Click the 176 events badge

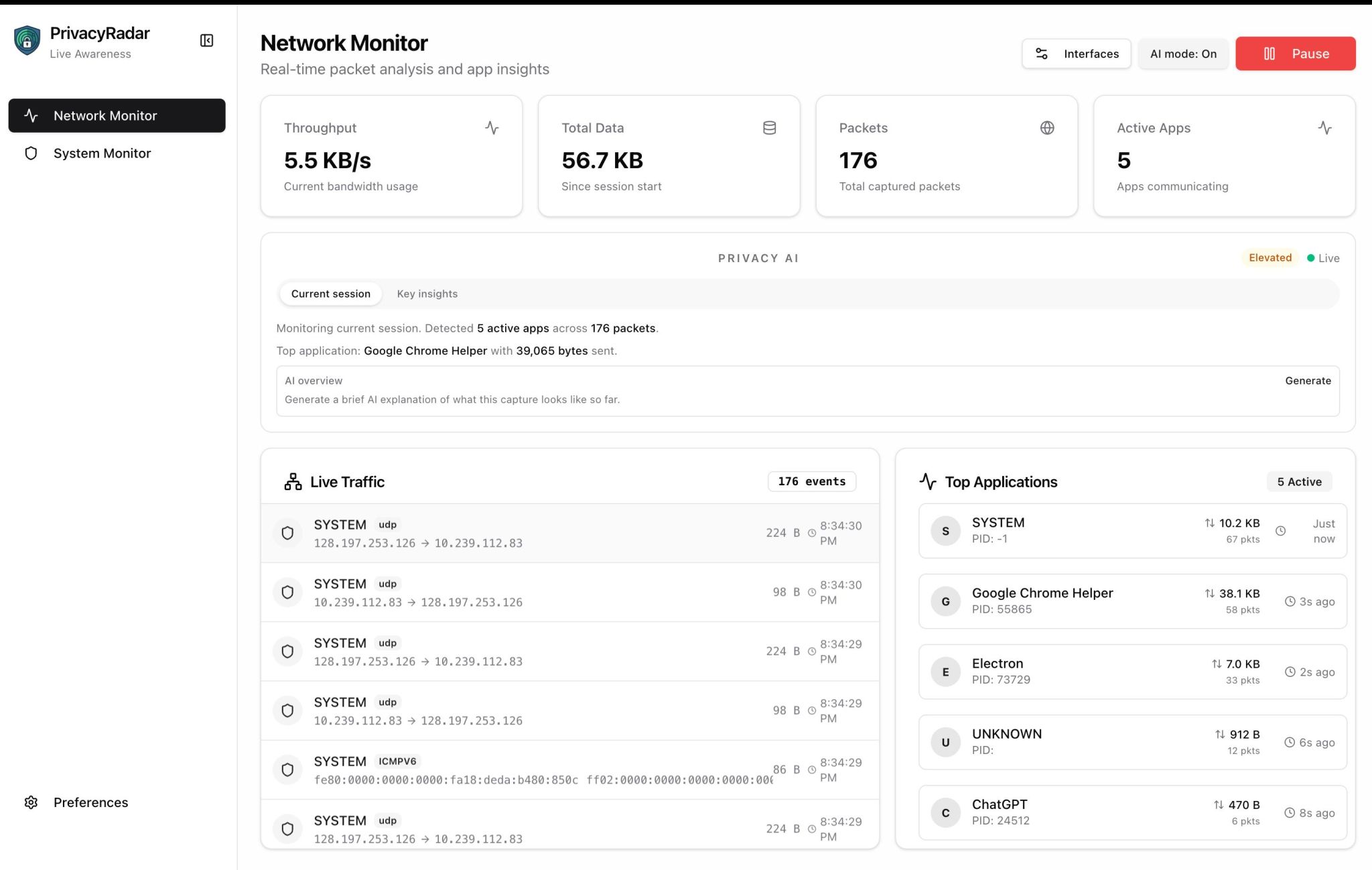tap(811, 481)
